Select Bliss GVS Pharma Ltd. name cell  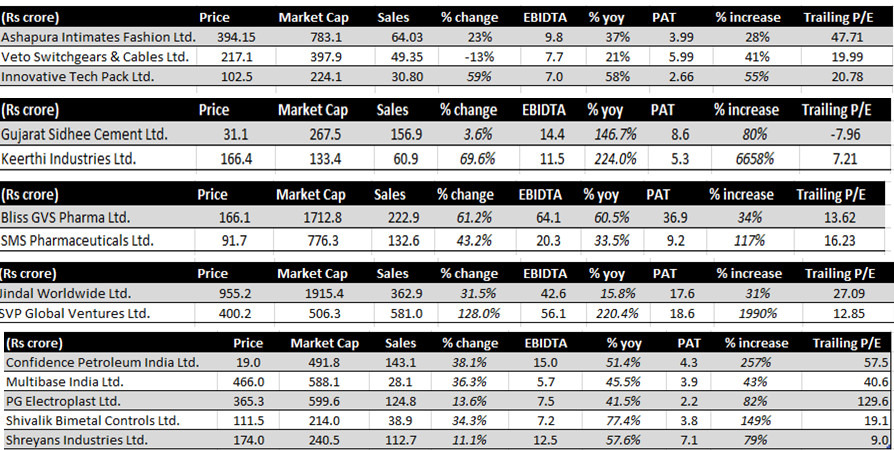tap(67, 217)
